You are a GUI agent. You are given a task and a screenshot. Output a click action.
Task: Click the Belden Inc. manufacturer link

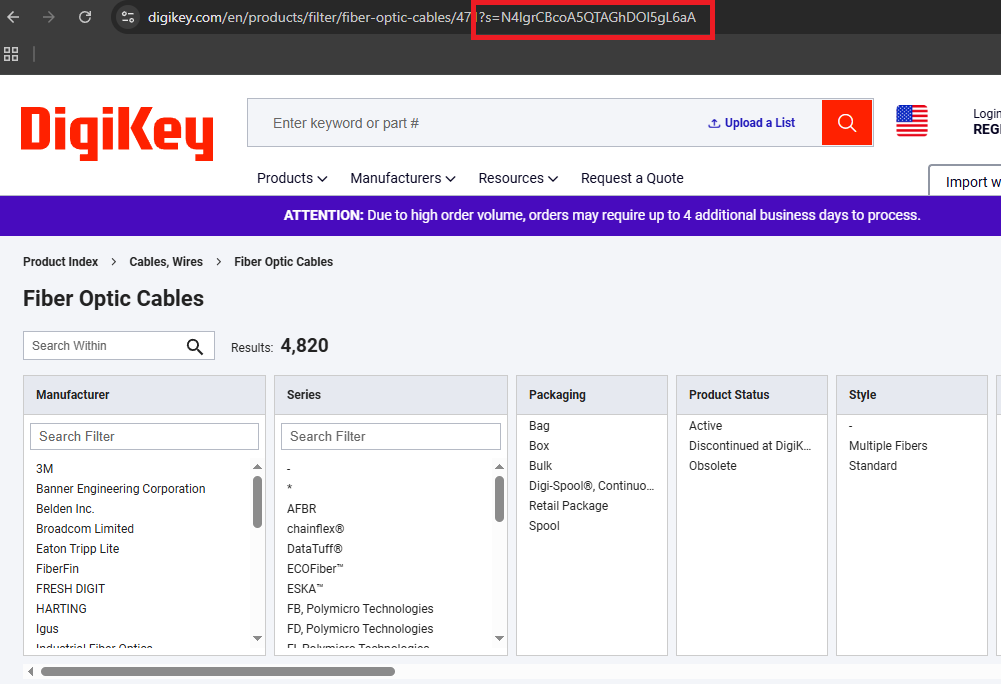pyautogui.click(x=64, y=508)
